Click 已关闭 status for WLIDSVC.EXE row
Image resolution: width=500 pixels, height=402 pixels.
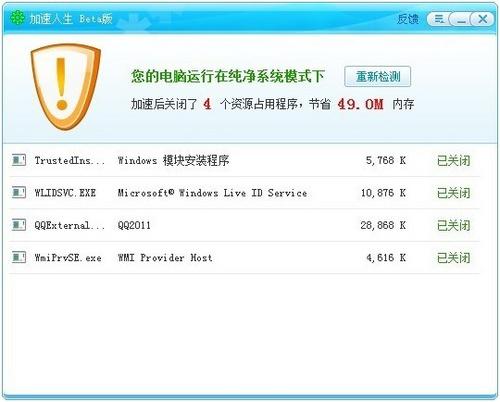[x=453, y=193]
